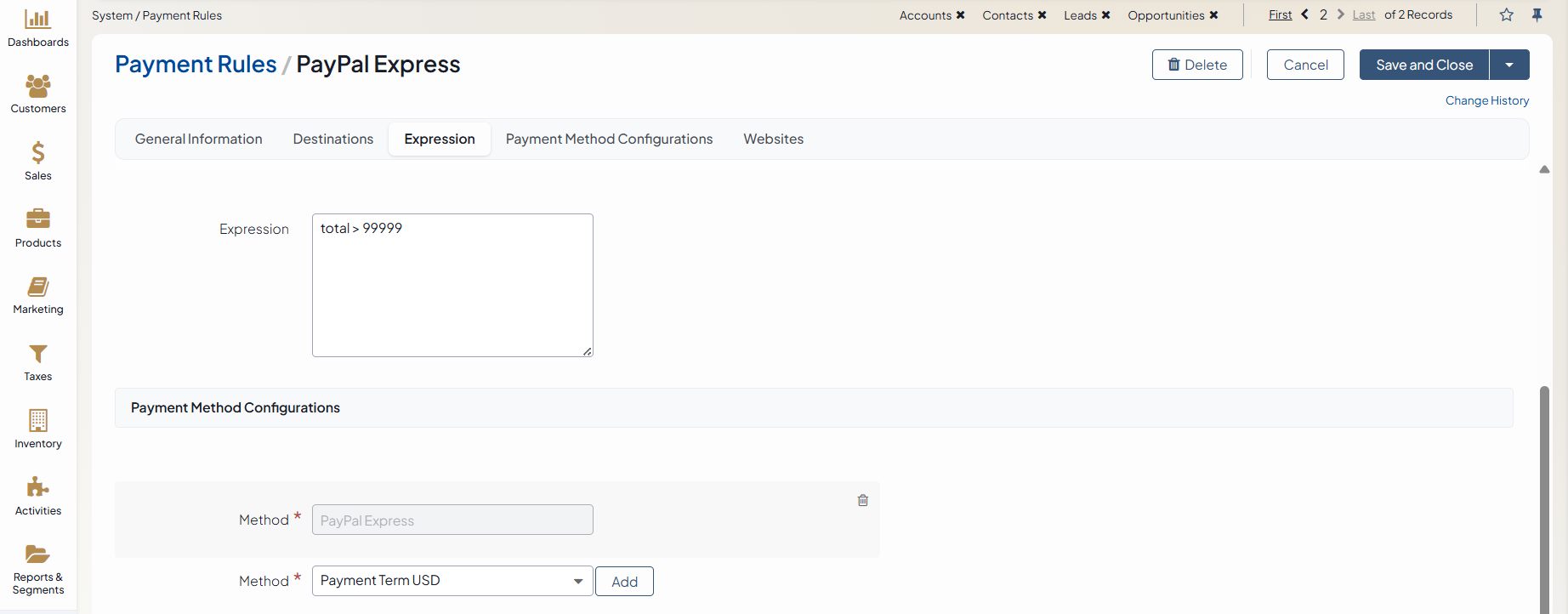1568x614 pixels.
Task: Open the Accounts shortcut link
Action: (x=925, y=15)
